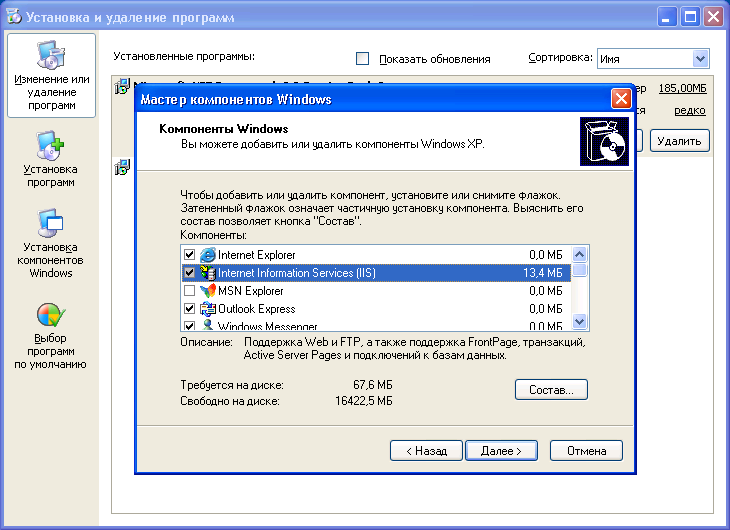This screenshot has width=730, height=530.
Task: Uncheck the Outlook Express component
Action: coord(189,309)
